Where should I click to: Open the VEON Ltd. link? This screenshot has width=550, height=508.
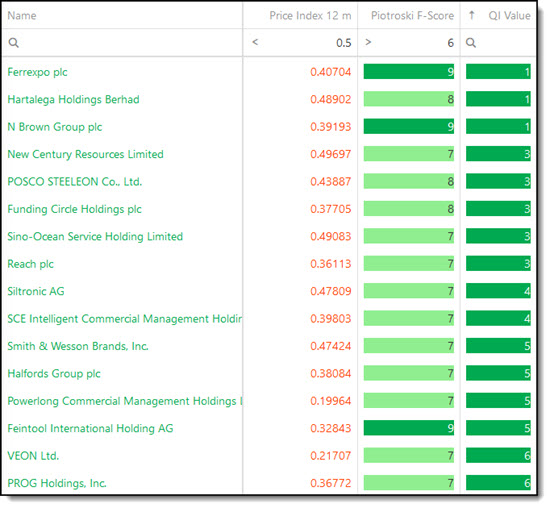33,456
